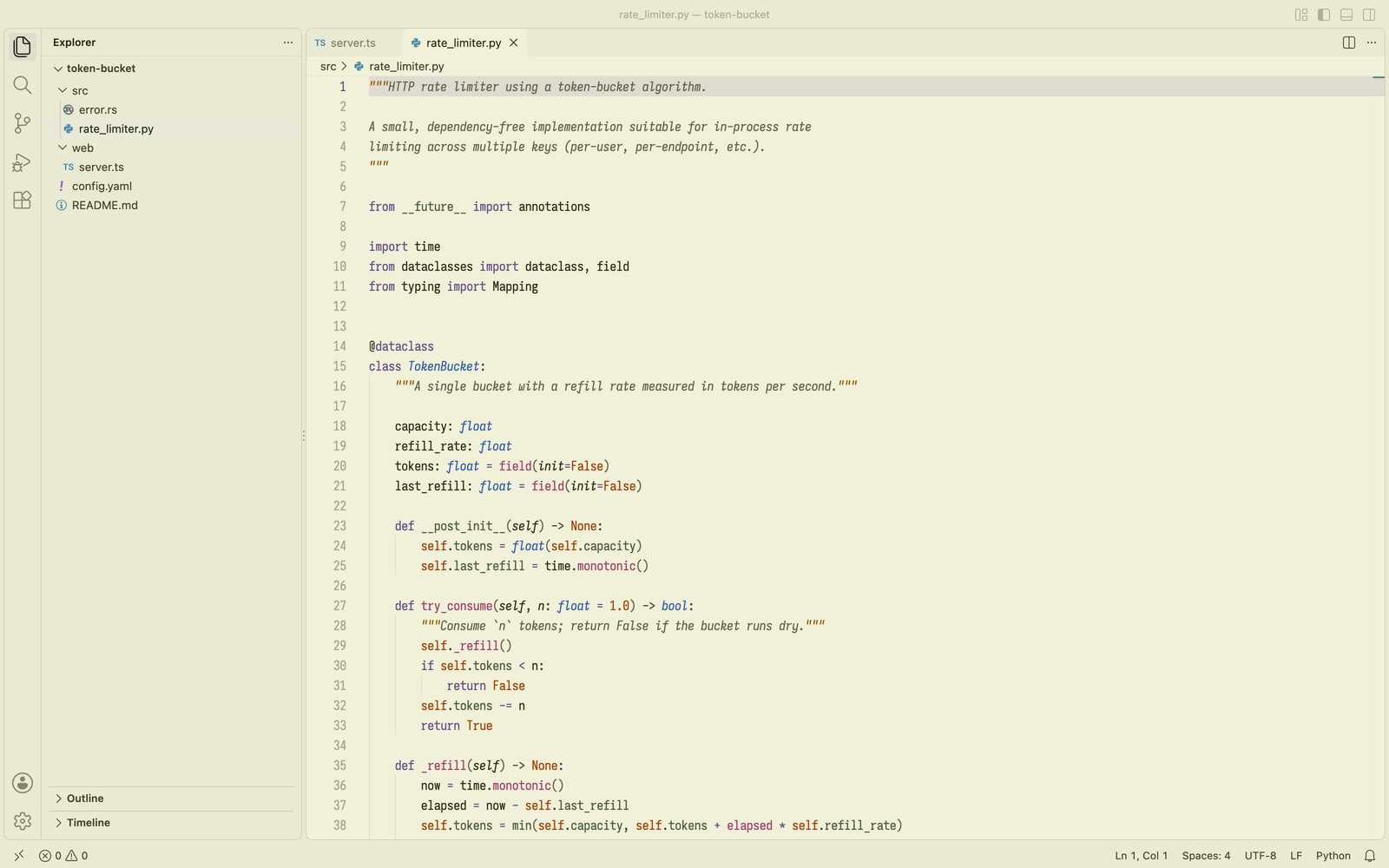Open editor more actions ellipsis

click(1372, 43)
